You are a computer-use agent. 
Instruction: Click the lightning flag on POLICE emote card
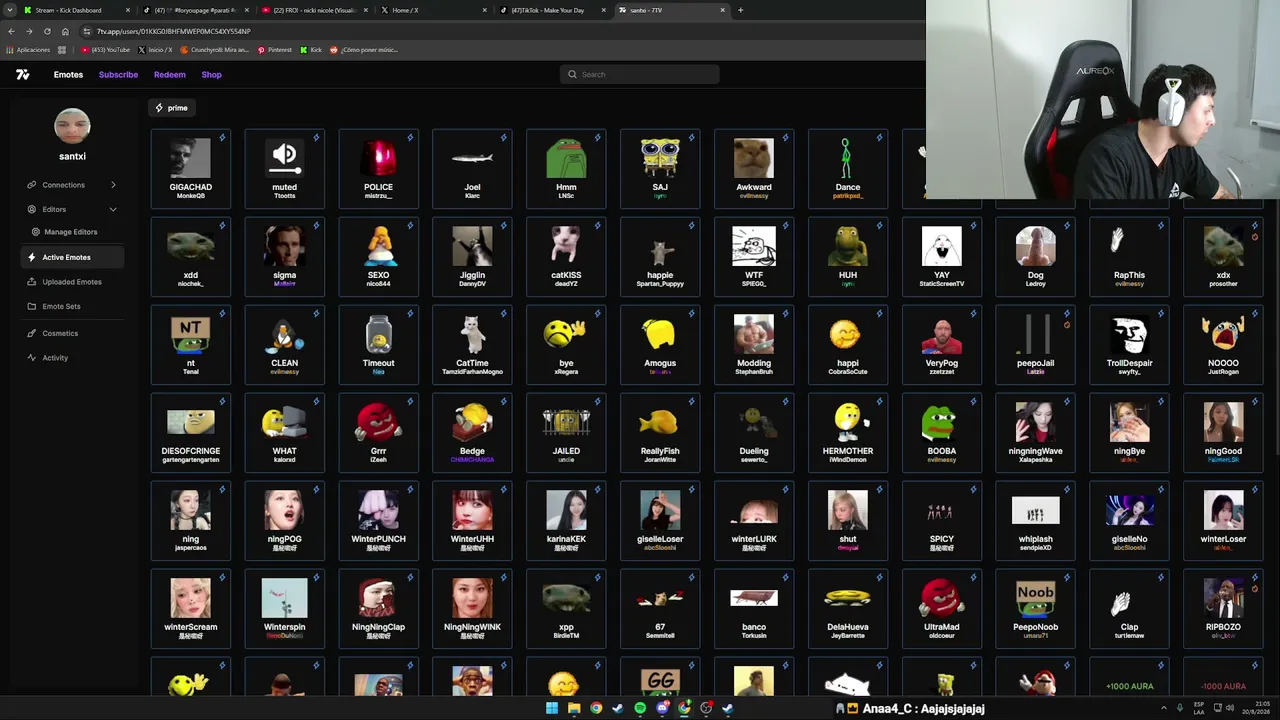tap(410, 138)
